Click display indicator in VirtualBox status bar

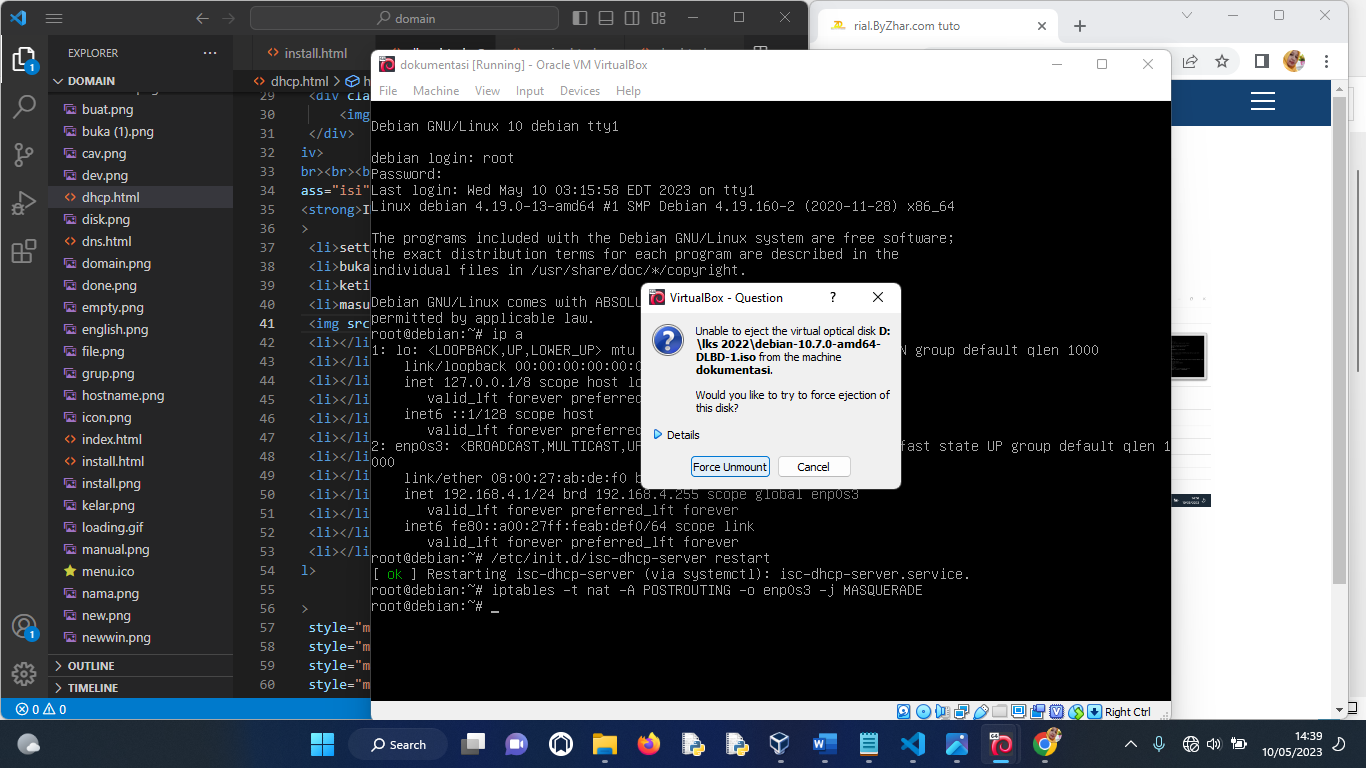point(1018,711)
